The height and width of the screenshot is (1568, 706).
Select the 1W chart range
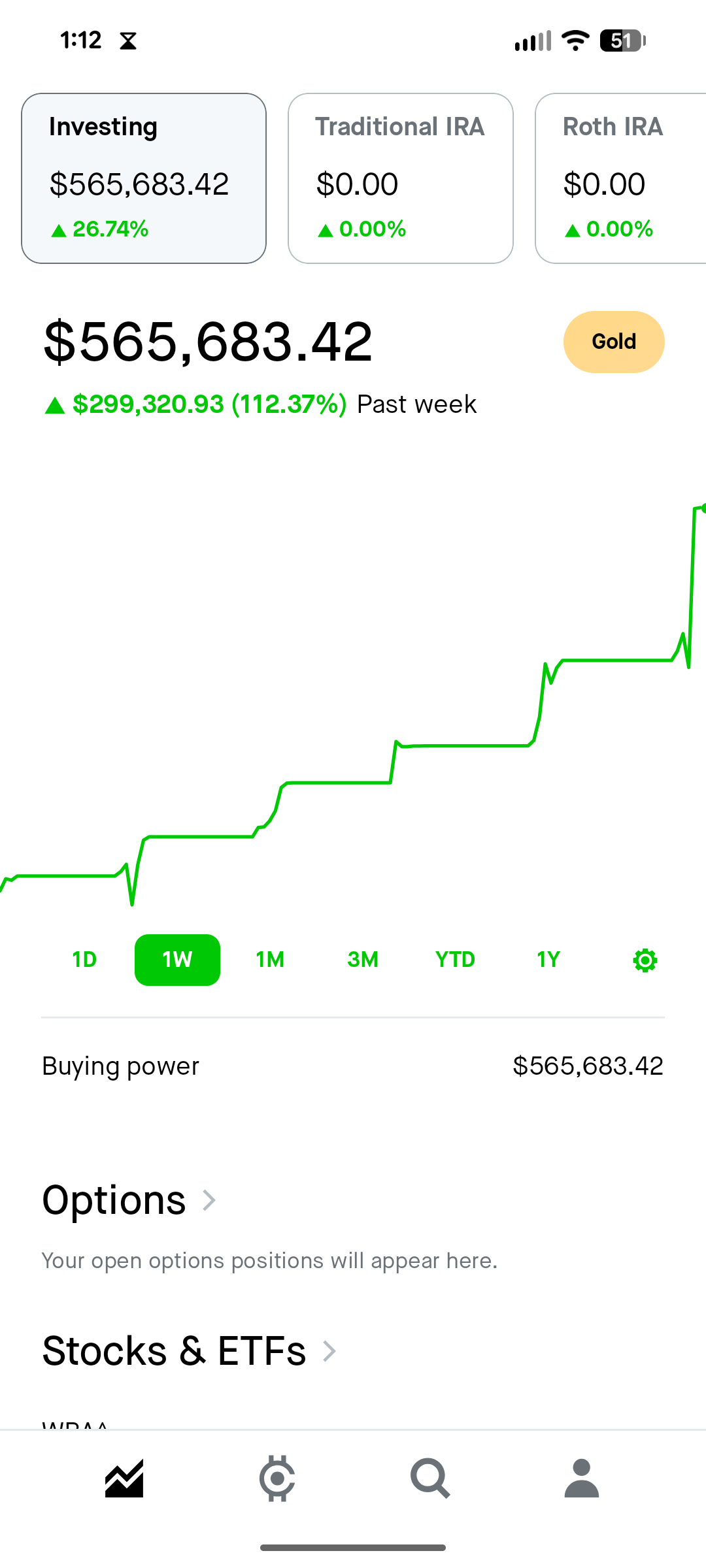click(x=177, y=960)
